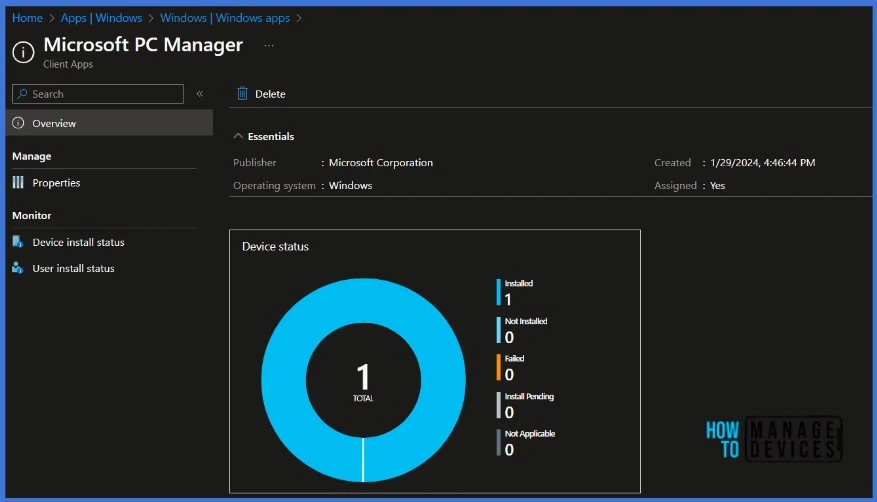The height and width of the screenshot is (502, 877).
Task: Open Properties under Manage
Action: (56, 183)
